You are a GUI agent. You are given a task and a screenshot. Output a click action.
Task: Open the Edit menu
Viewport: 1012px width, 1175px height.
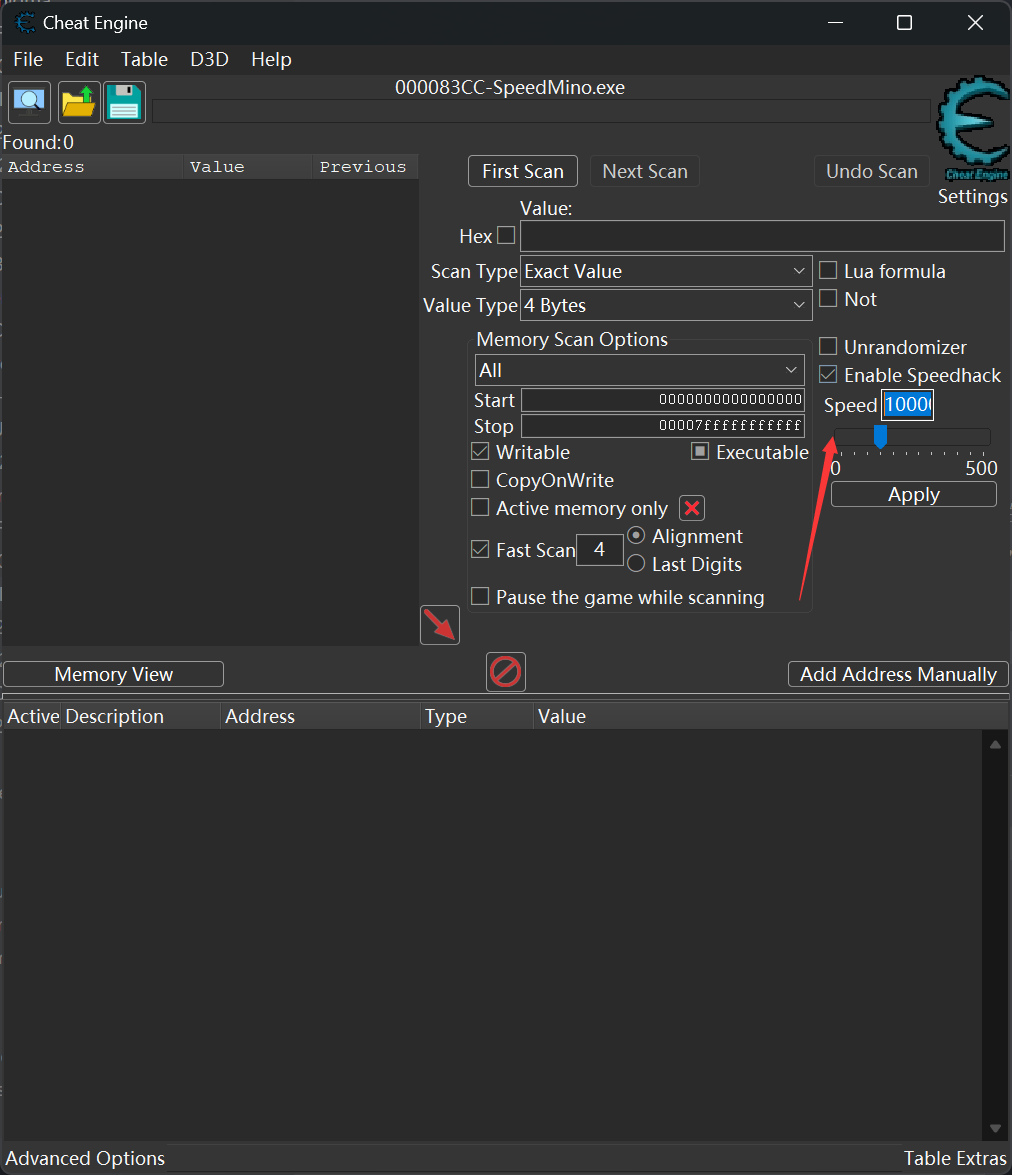(82, 59)
